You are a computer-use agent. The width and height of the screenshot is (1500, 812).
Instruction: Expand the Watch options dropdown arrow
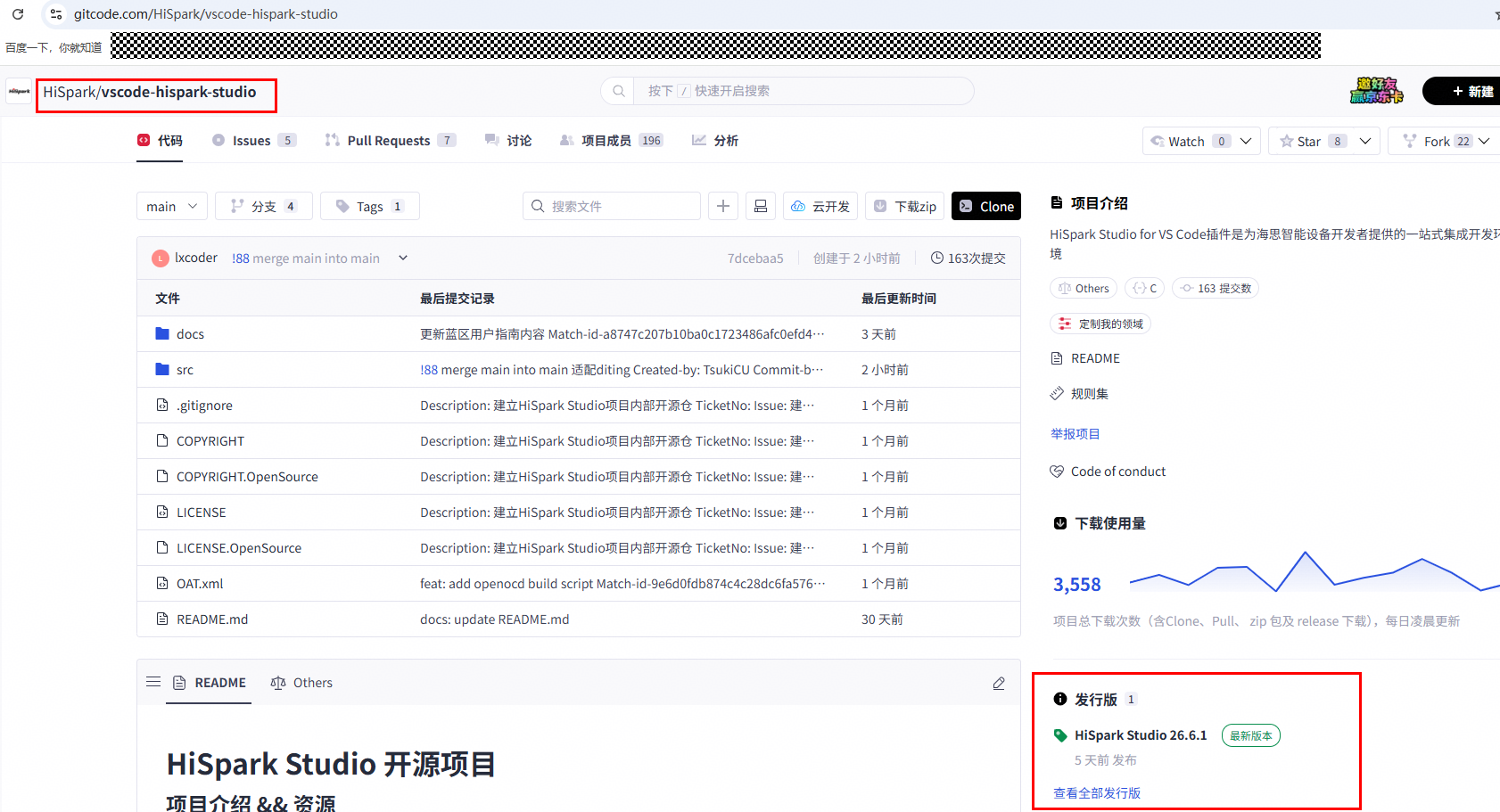point(1246,141)
